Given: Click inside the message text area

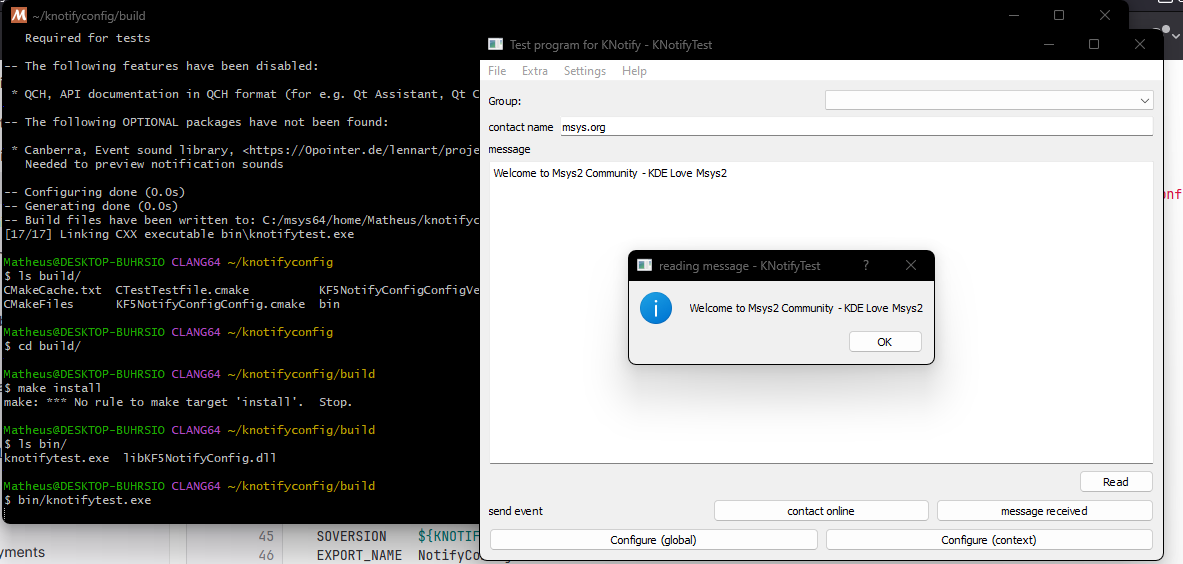Looking at the screenshot, I should [x=821, y=312].
